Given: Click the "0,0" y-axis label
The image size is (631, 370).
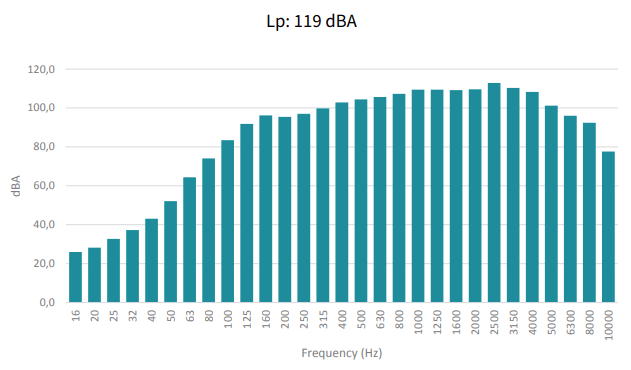Looking at the screenshot, I should (x=47, y=302).
